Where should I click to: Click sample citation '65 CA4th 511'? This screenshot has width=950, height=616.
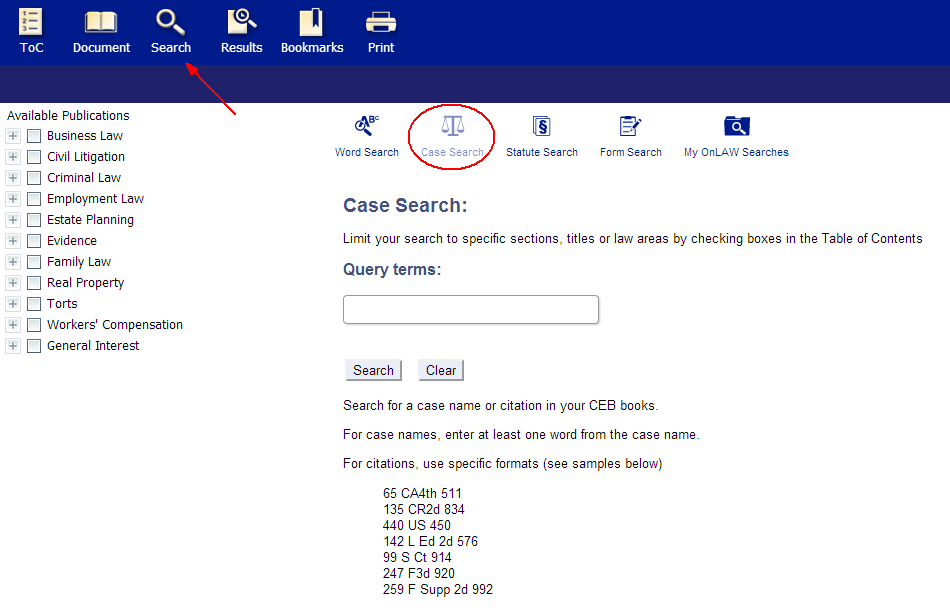tap(422, 493)
